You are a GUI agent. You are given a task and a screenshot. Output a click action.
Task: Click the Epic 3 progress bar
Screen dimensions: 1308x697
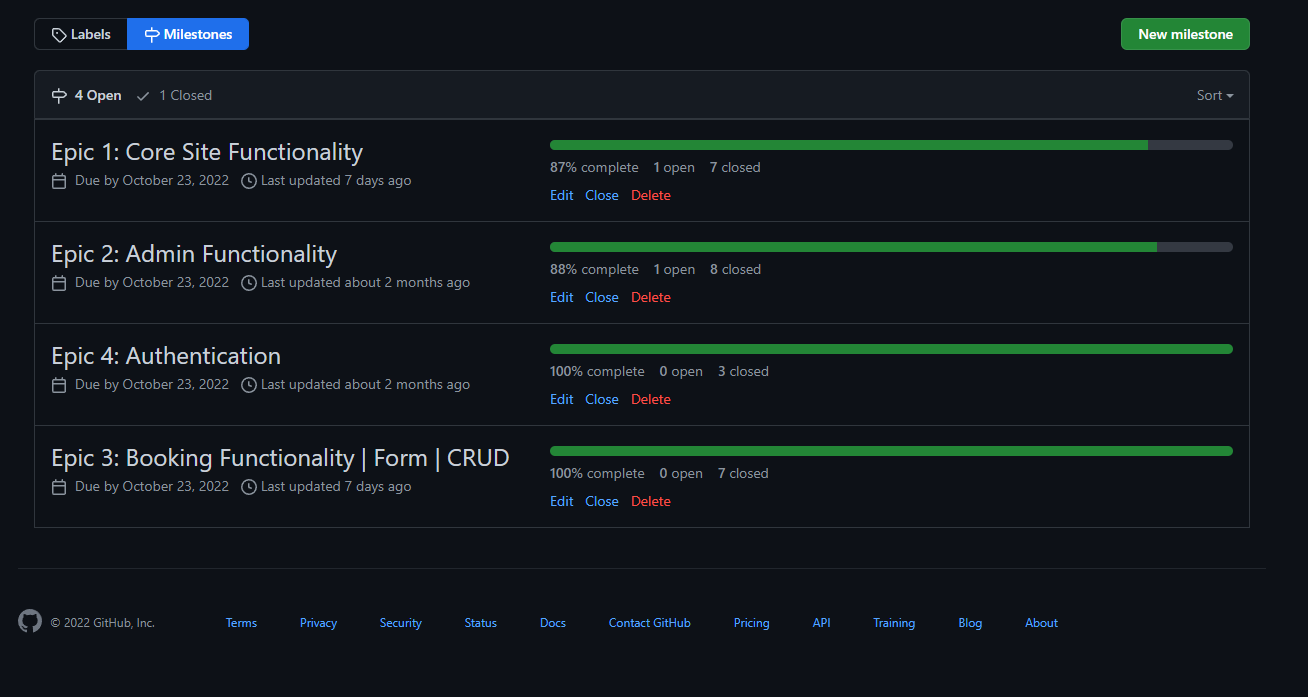point(891,451)
